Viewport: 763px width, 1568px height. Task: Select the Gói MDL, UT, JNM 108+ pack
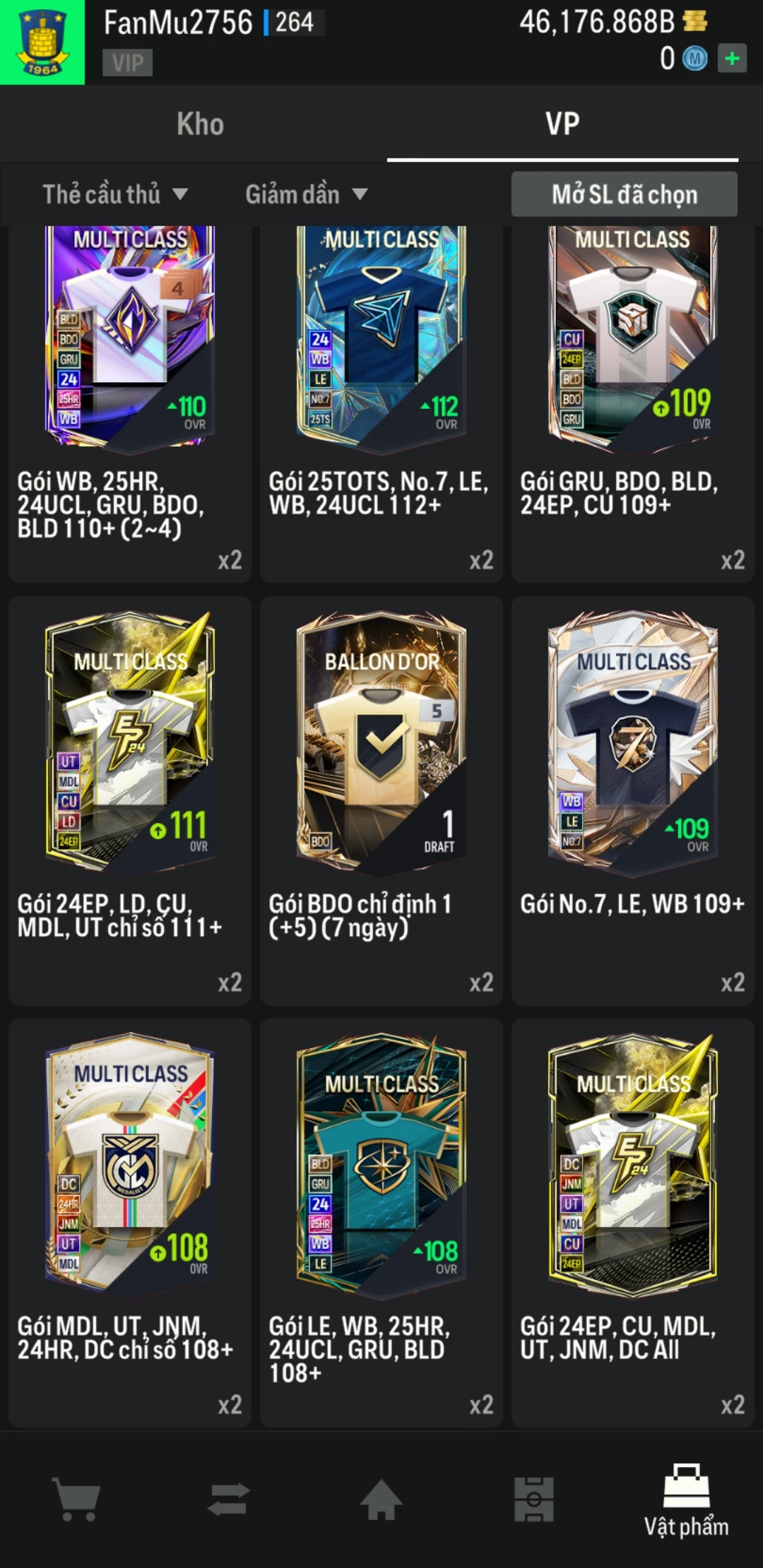[130, 1223]
